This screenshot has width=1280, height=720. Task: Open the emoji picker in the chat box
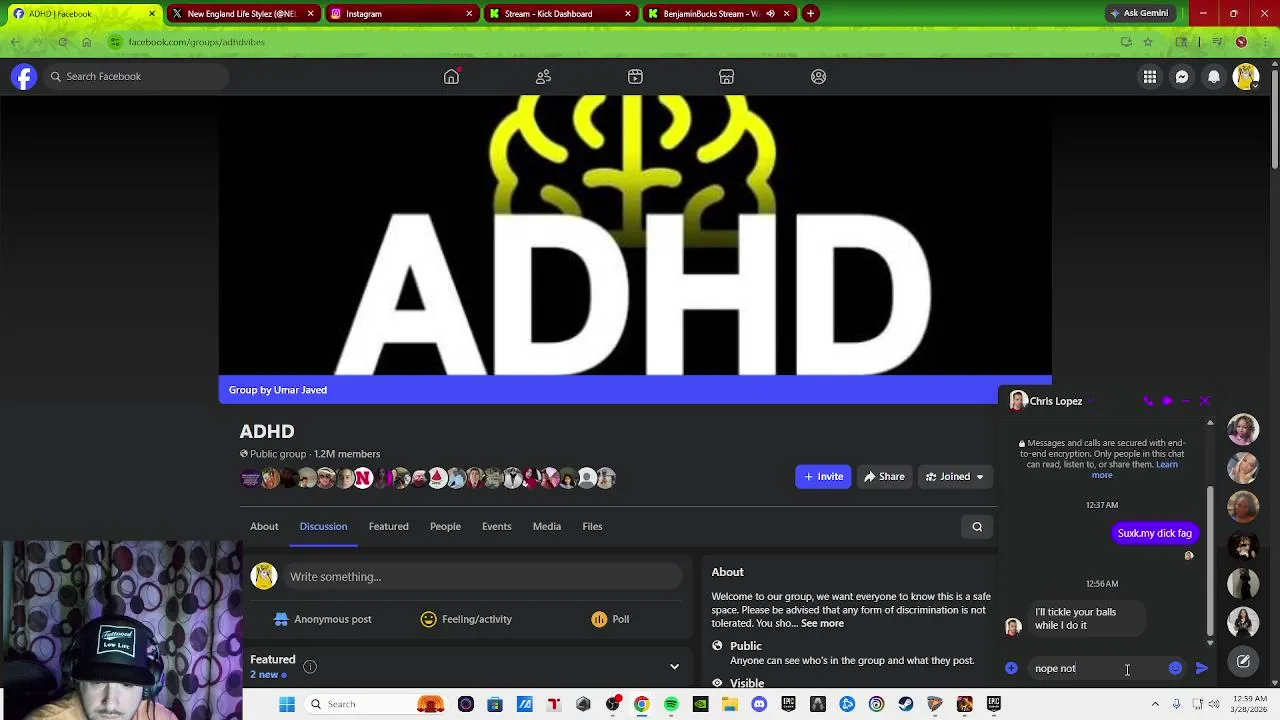coord(1175,668)
